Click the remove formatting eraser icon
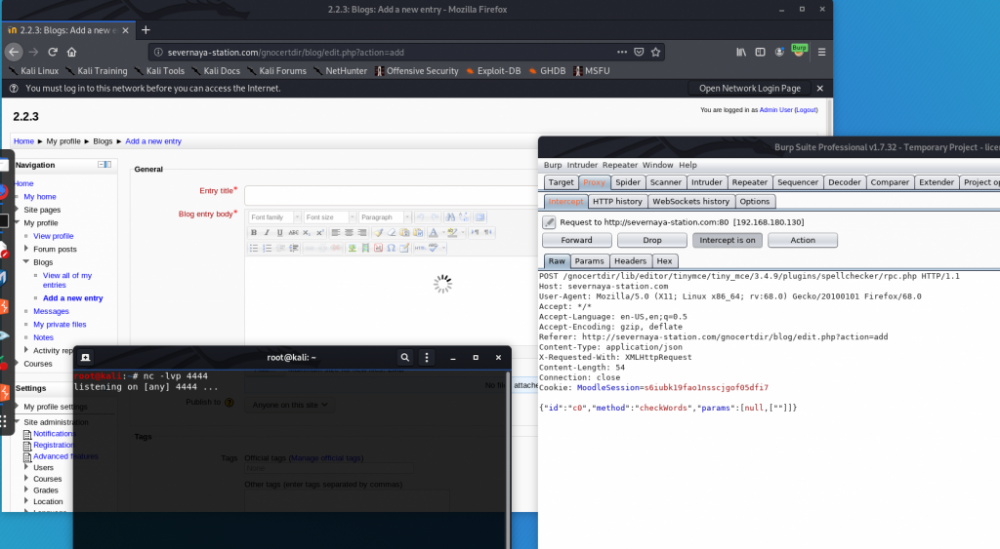Image resolution: width=1000 pixels, height=549 pixels. [x=392, y=233]
